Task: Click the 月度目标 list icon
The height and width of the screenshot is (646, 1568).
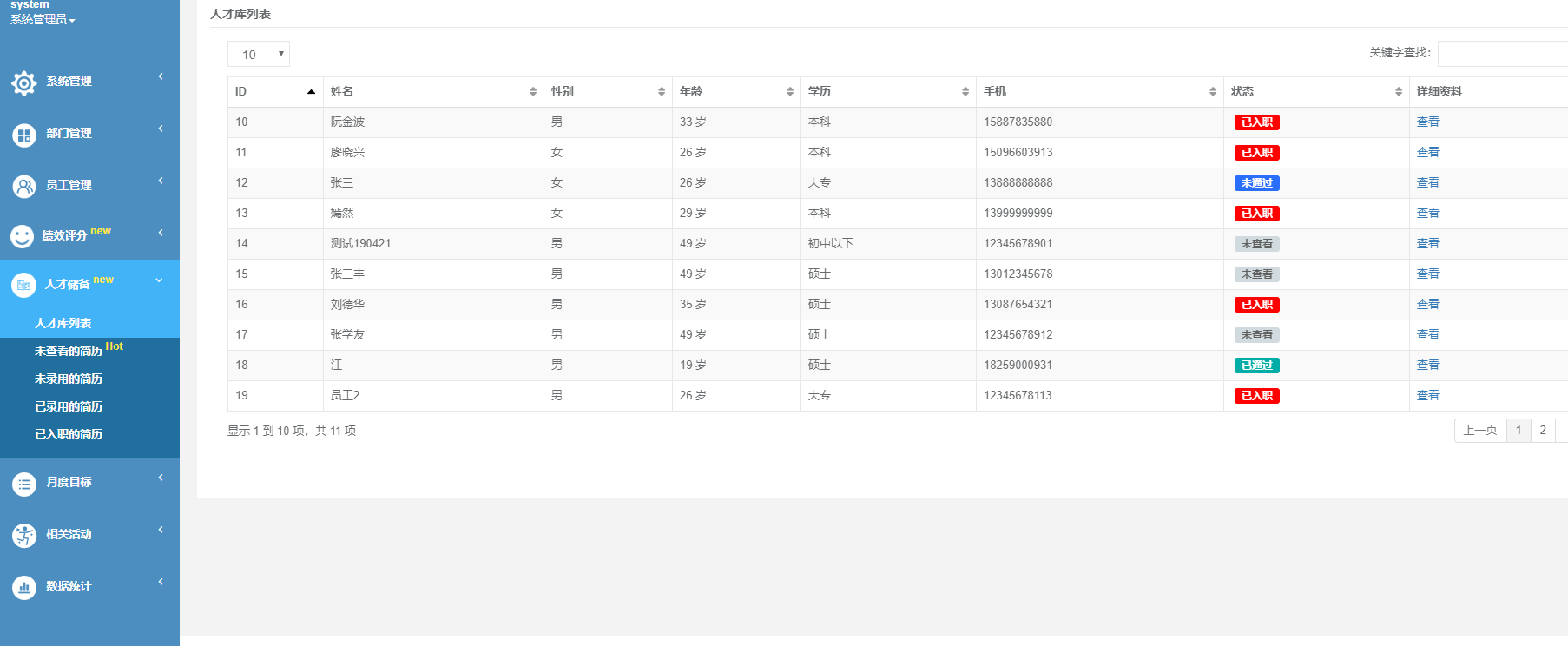Action: 23,484
